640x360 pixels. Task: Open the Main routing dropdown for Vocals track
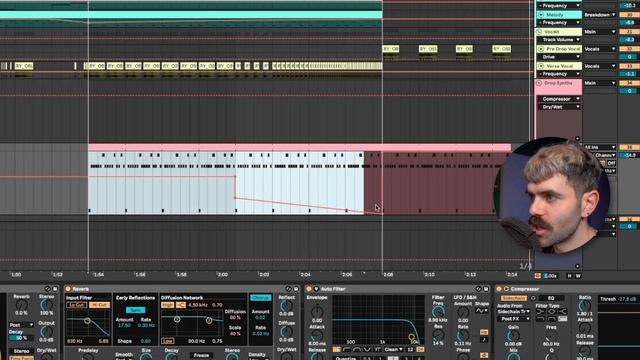click(x=600, y=32)
